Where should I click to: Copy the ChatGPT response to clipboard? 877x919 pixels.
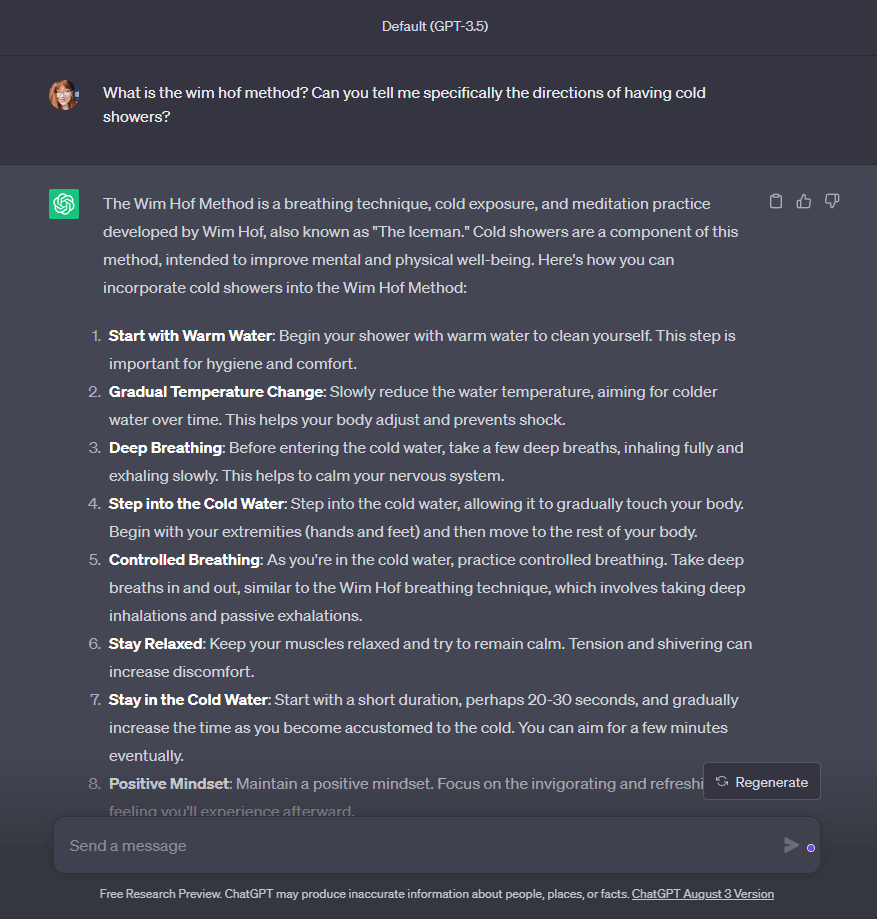click(776, 202)
